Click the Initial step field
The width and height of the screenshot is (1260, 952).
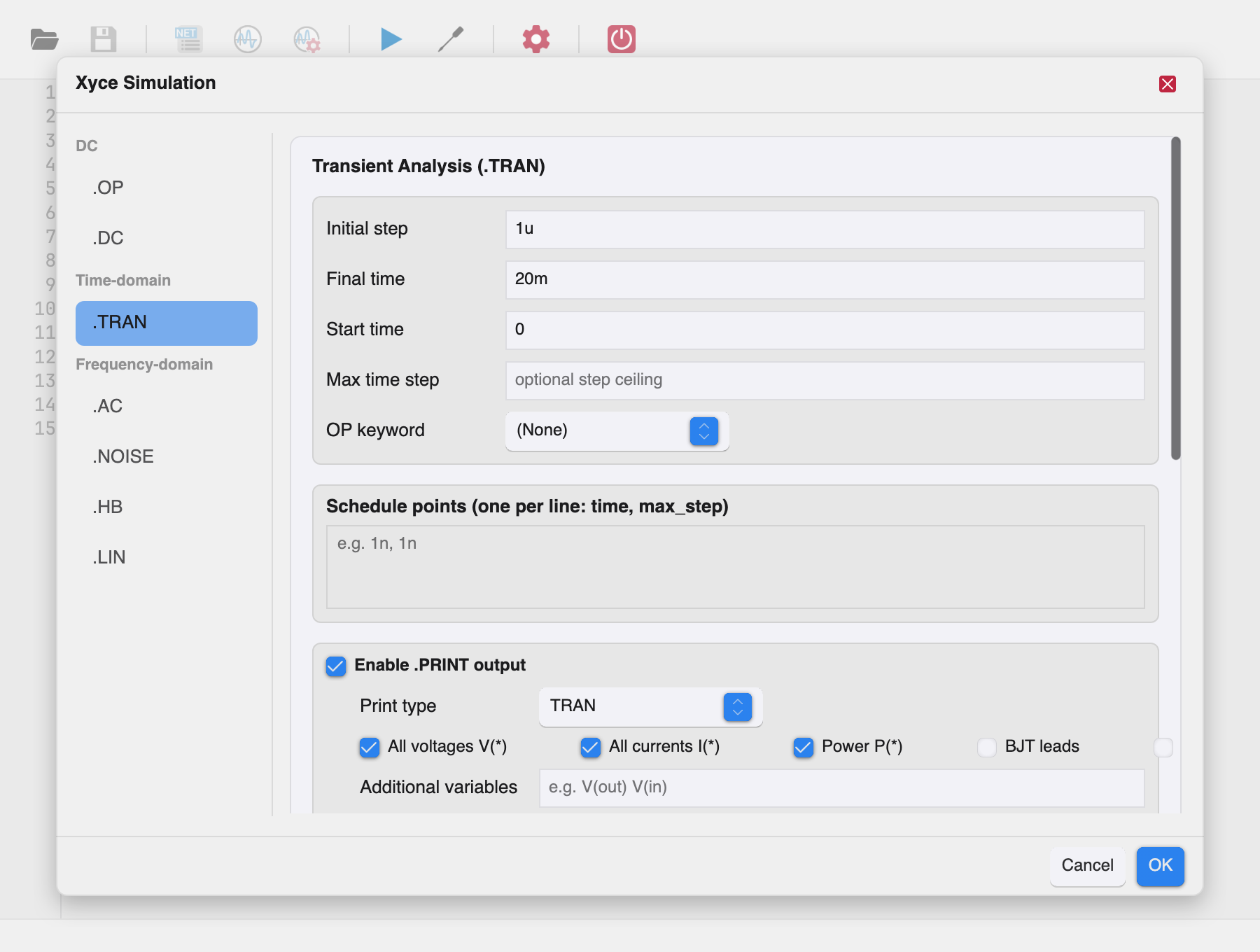(x=825, y=229)
